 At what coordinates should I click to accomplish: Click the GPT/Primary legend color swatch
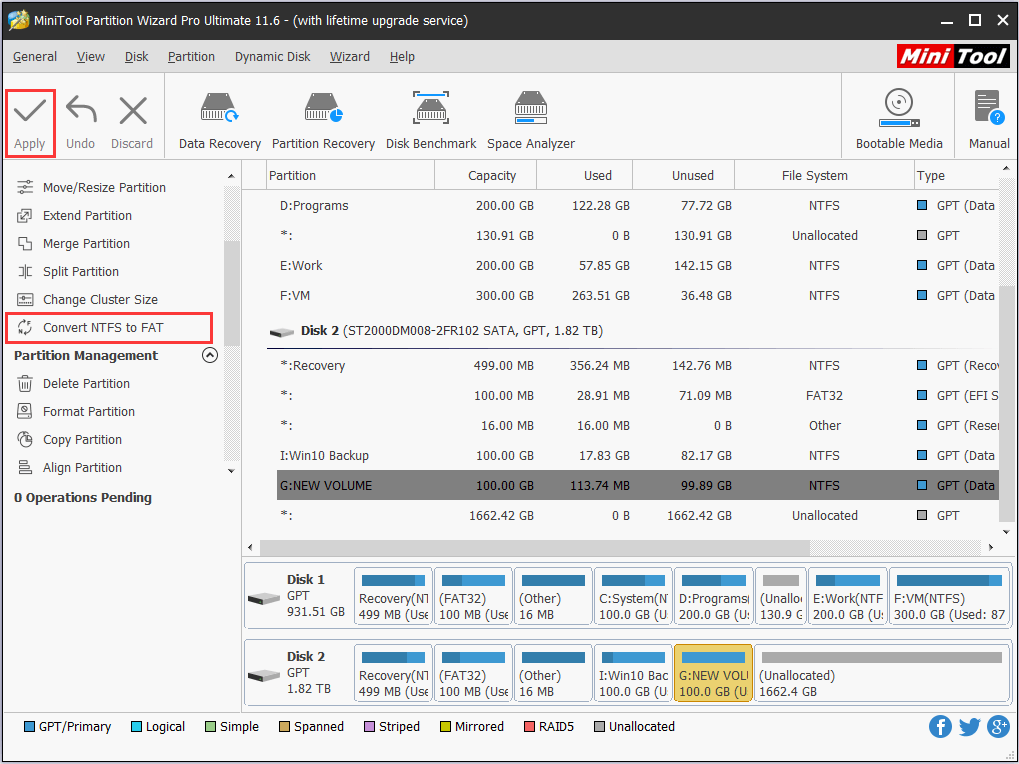pyautogui.click(x=29, y=726)
